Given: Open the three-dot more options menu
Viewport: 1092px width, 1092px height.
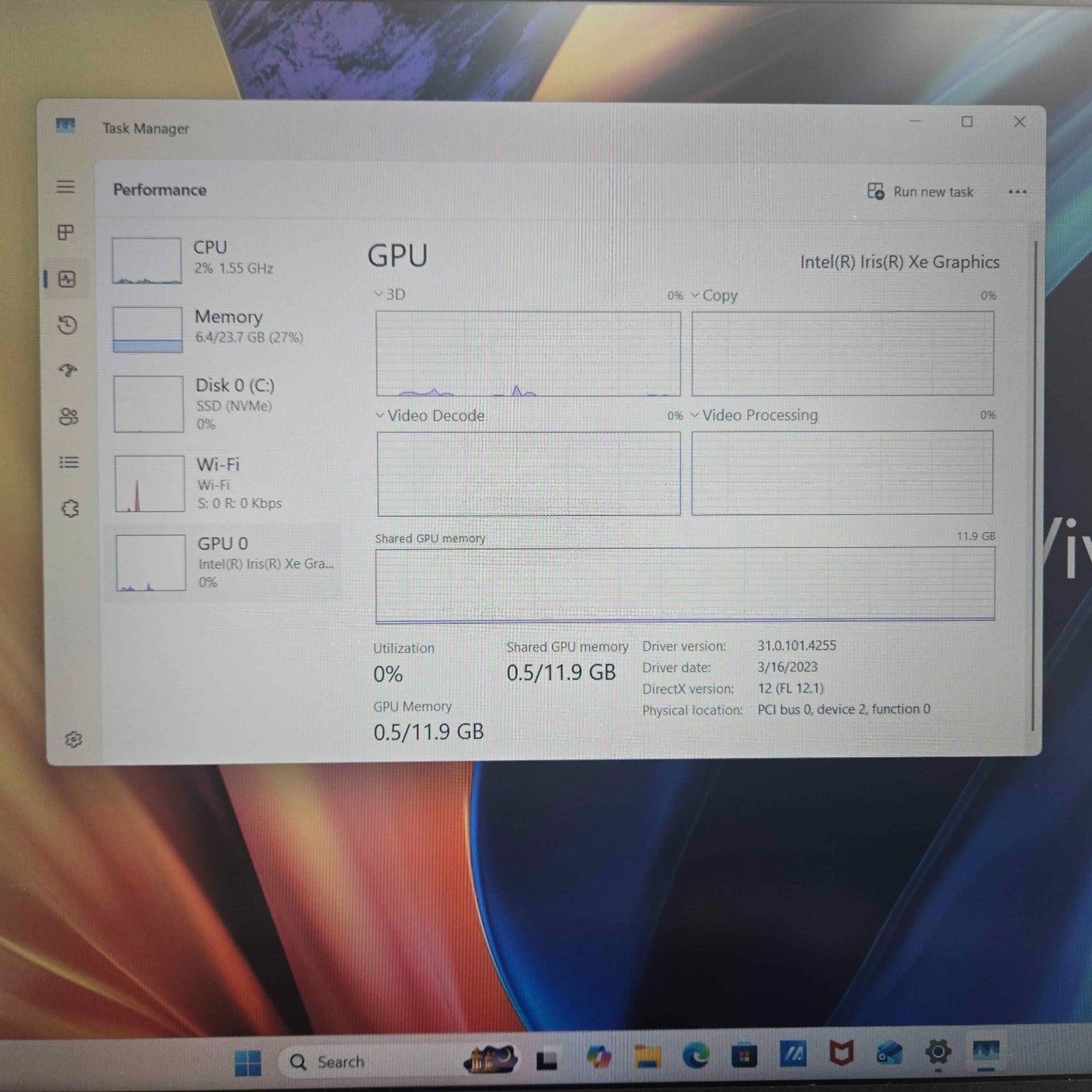Looking at the screenshot, I should [x=1017, y=192].
